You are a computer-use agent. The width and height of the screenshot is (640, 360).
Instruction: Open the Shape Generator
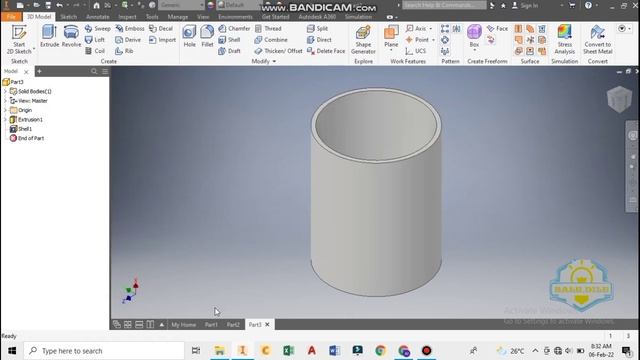tap(363, 40)
